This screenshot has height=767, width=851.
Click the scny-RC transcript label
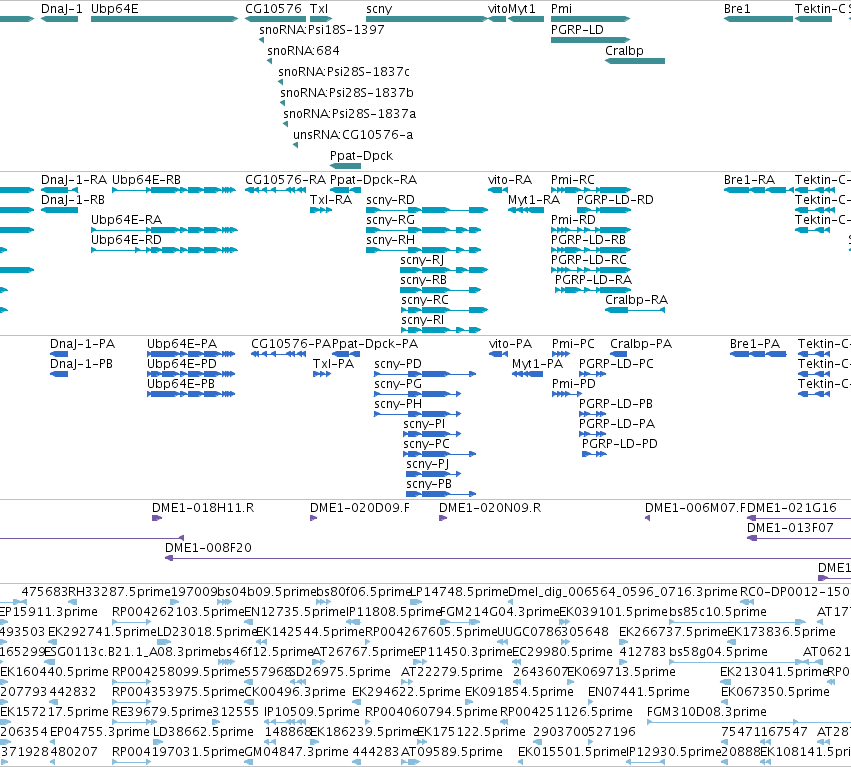[425, 300]
